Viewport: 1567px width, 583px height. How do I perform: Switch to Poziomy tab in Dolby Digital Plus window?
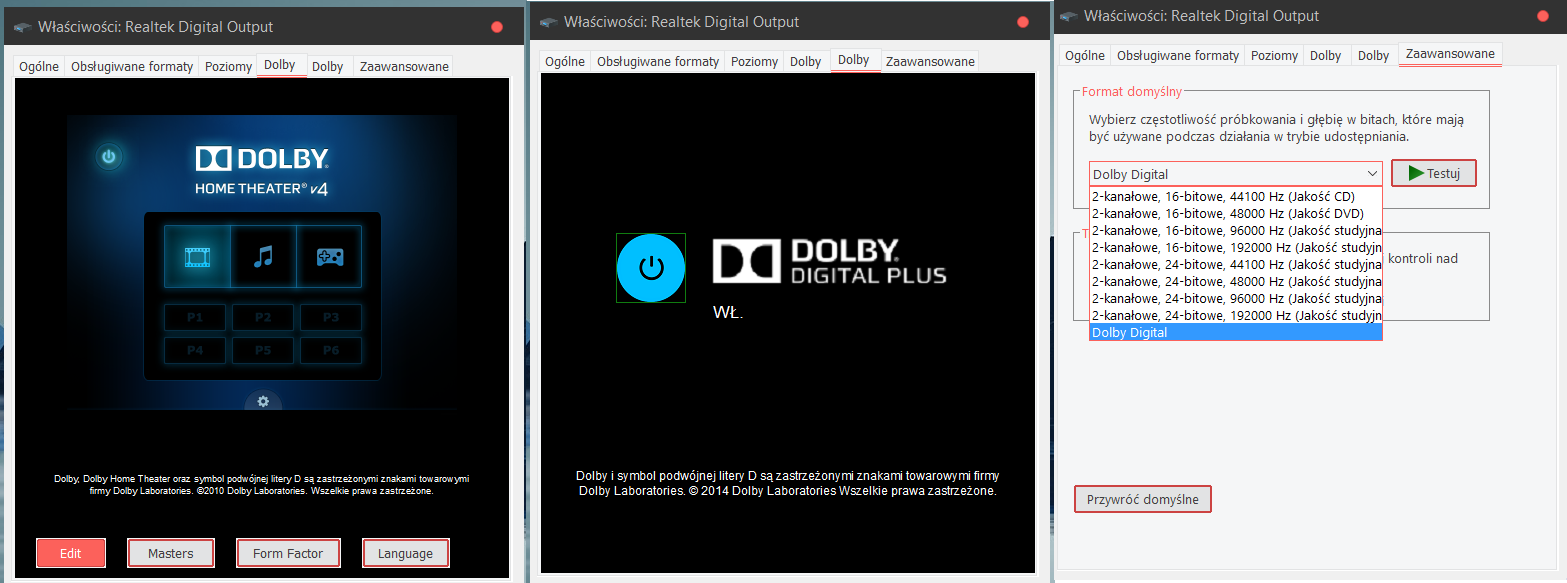point(754,61)
